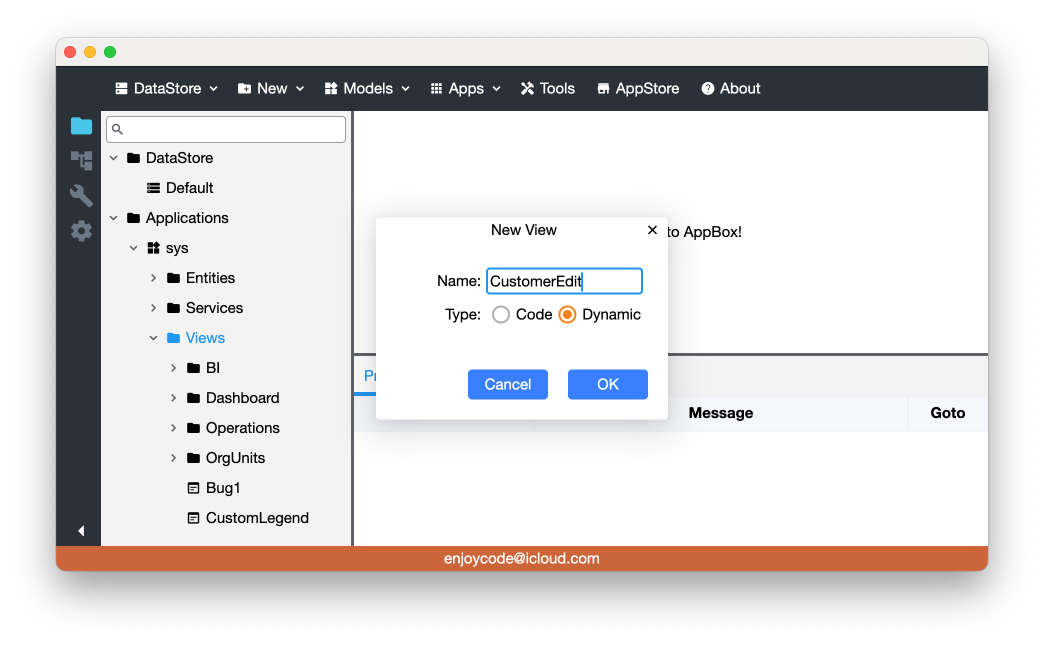Collapse the DataStore tree node chevron
The image size is (1044, 645).
114,158
